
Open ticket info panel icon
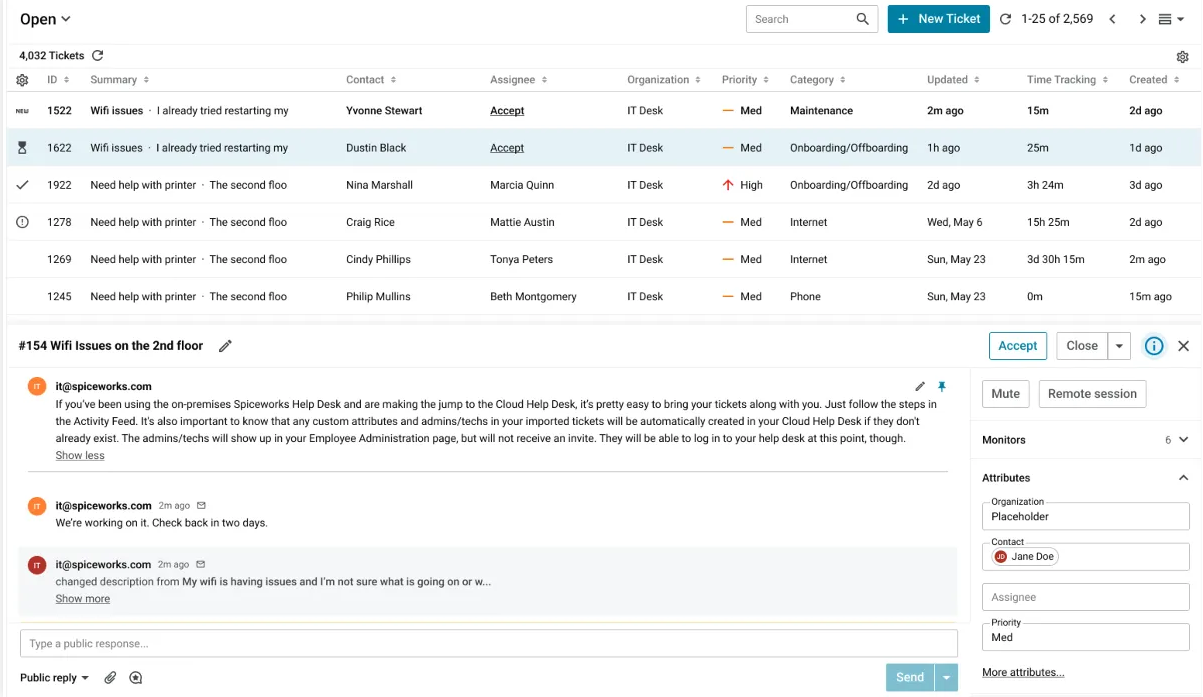coord(1154,346)
